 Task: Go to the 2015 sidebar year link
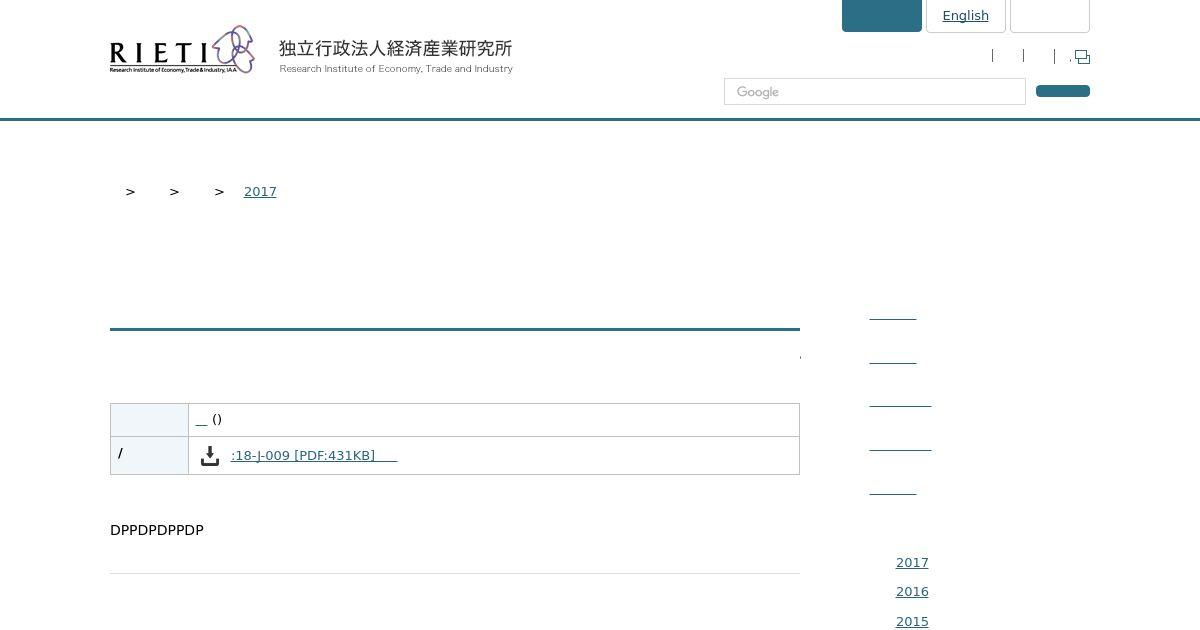coord(912,622)
